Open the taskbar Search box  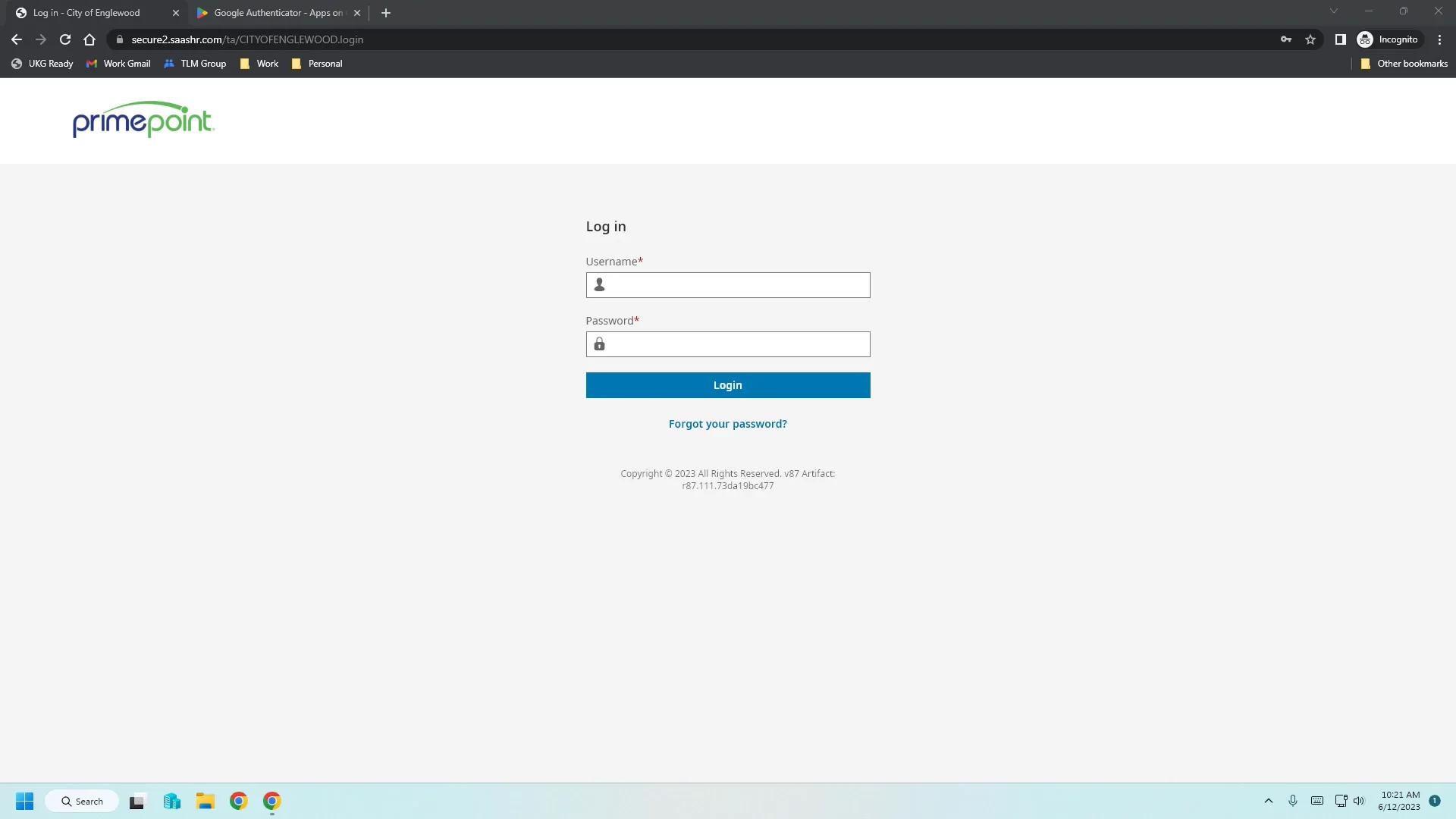click(x=82, y=801)
